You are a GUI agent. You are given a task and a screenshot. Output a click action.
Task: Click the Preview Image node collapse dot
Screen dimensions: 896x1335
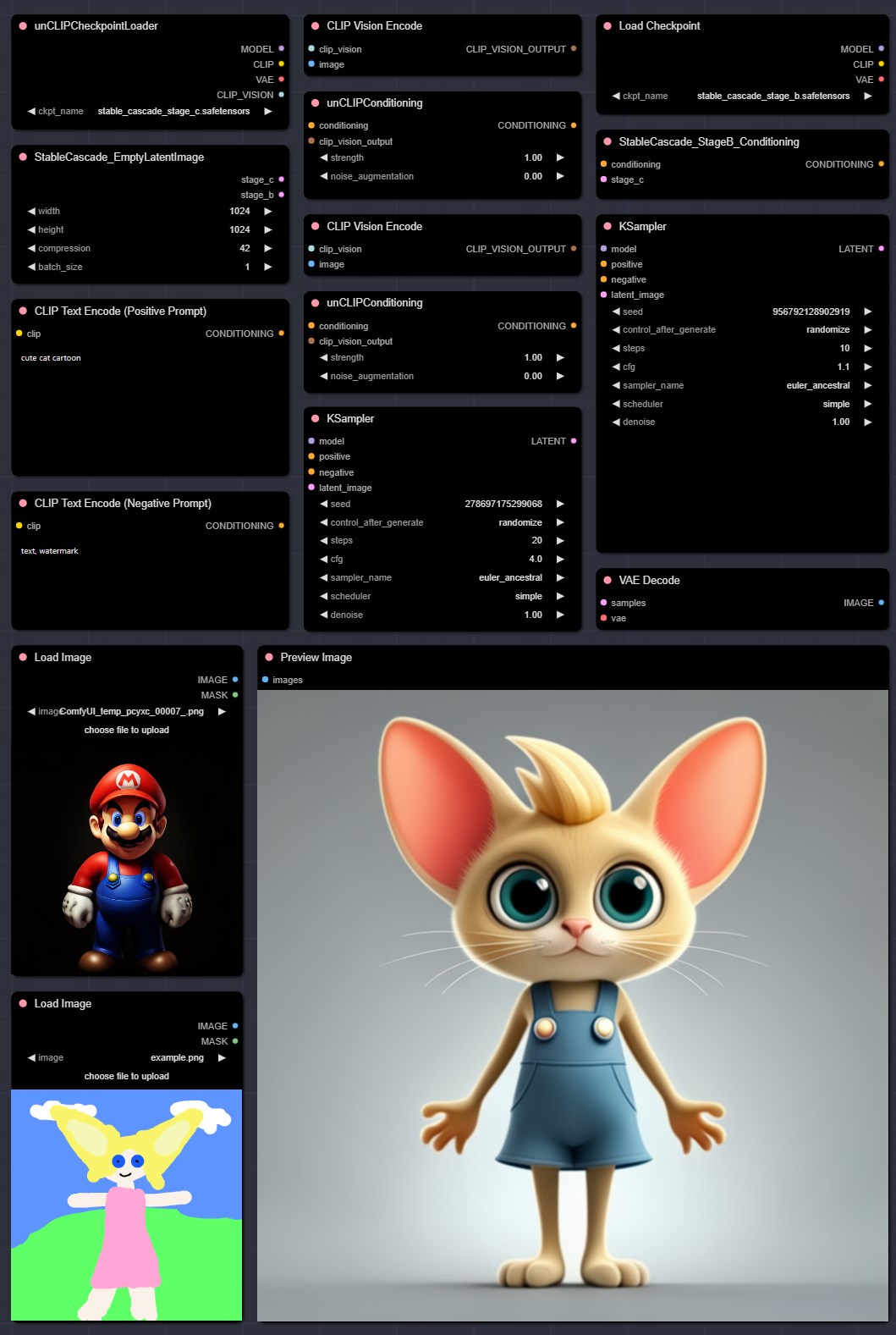[269, 657]
